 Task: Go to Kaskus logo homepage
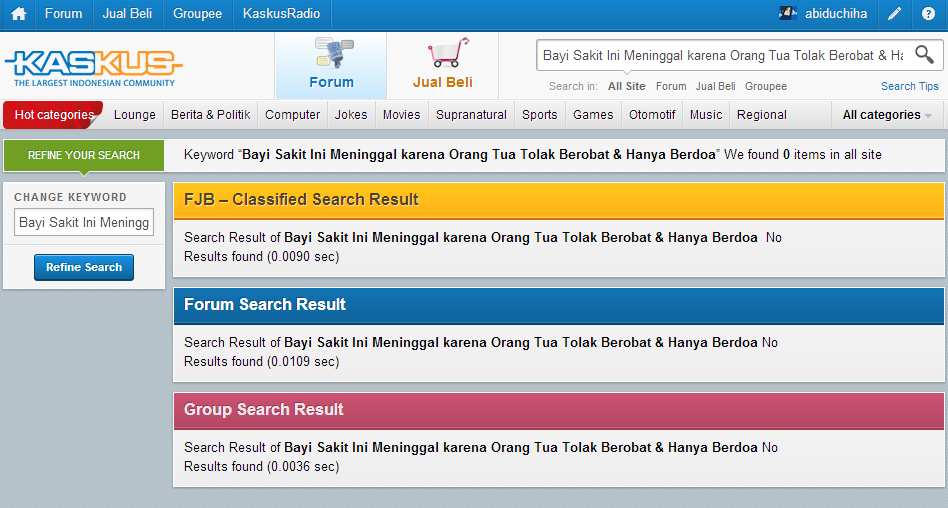point(94,68)
